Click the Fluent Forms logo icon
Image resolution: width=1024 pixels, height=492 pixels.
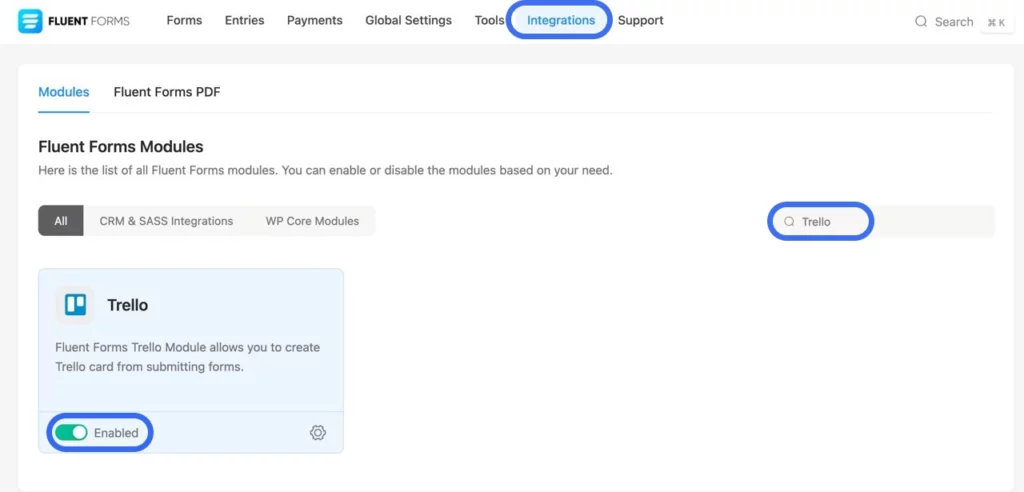pos(30,21)
